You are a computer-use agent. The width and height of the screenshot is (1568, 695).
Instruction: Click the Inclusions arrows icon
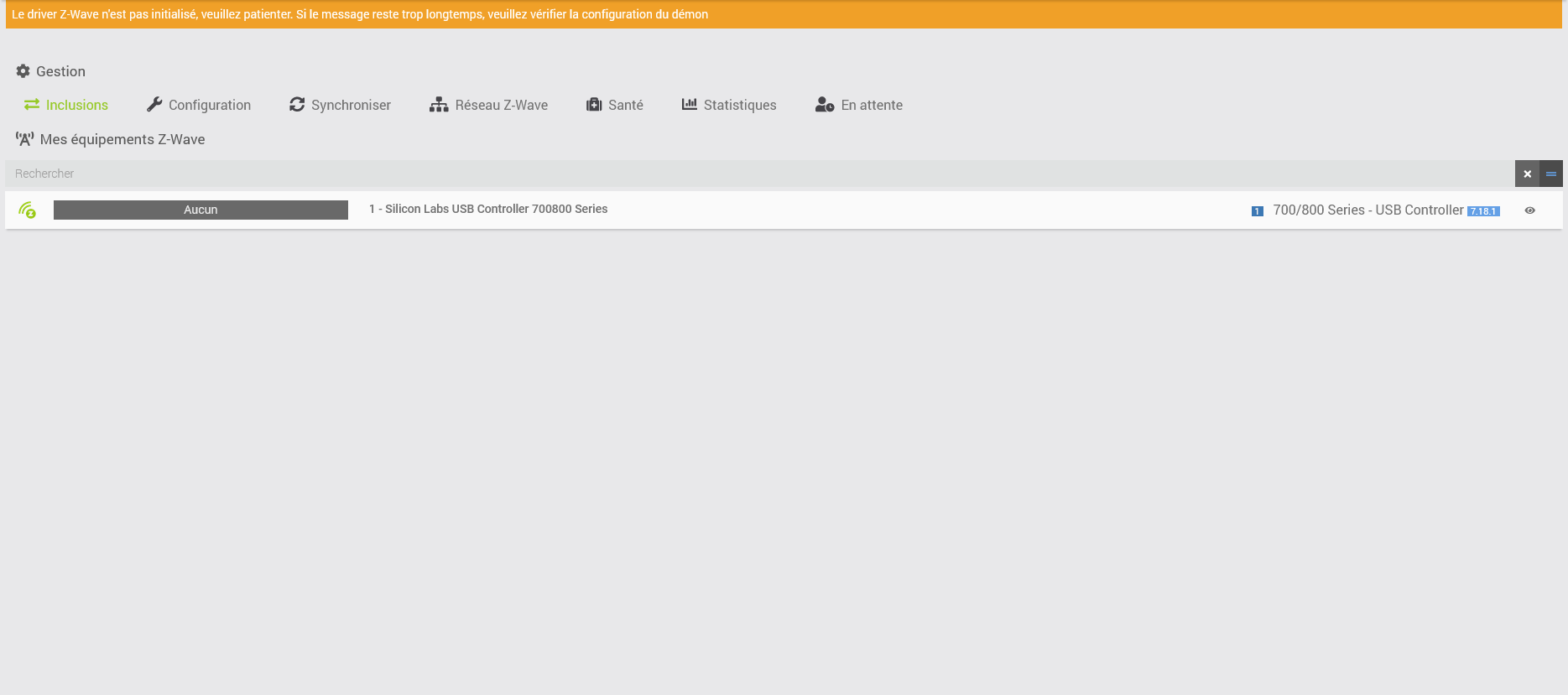click(32, 104)
